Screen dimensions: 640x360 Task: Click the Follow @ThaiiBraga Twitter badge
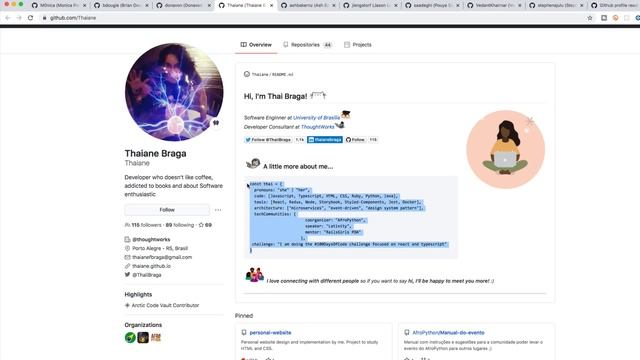268,140
